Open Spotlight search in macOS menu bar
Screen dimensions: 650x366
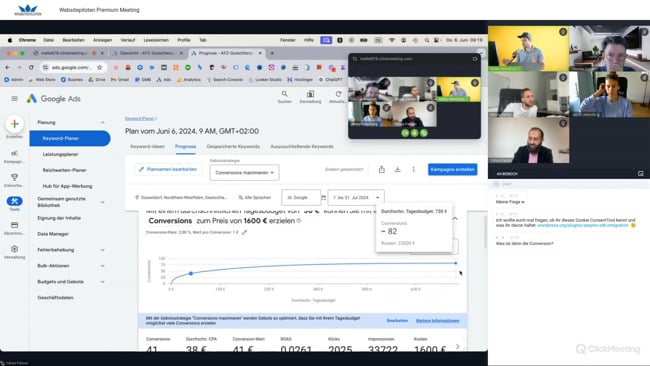[427, 40]
